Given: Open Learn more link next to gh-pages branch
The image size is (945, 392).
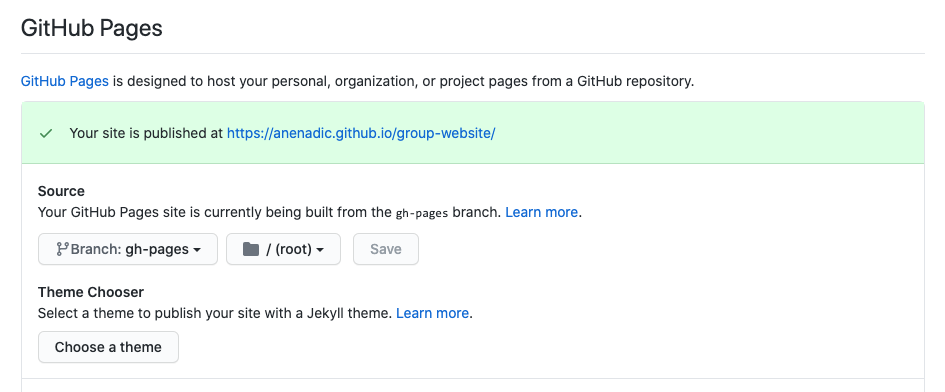Looking at the screenshot, I should [542, 212].
